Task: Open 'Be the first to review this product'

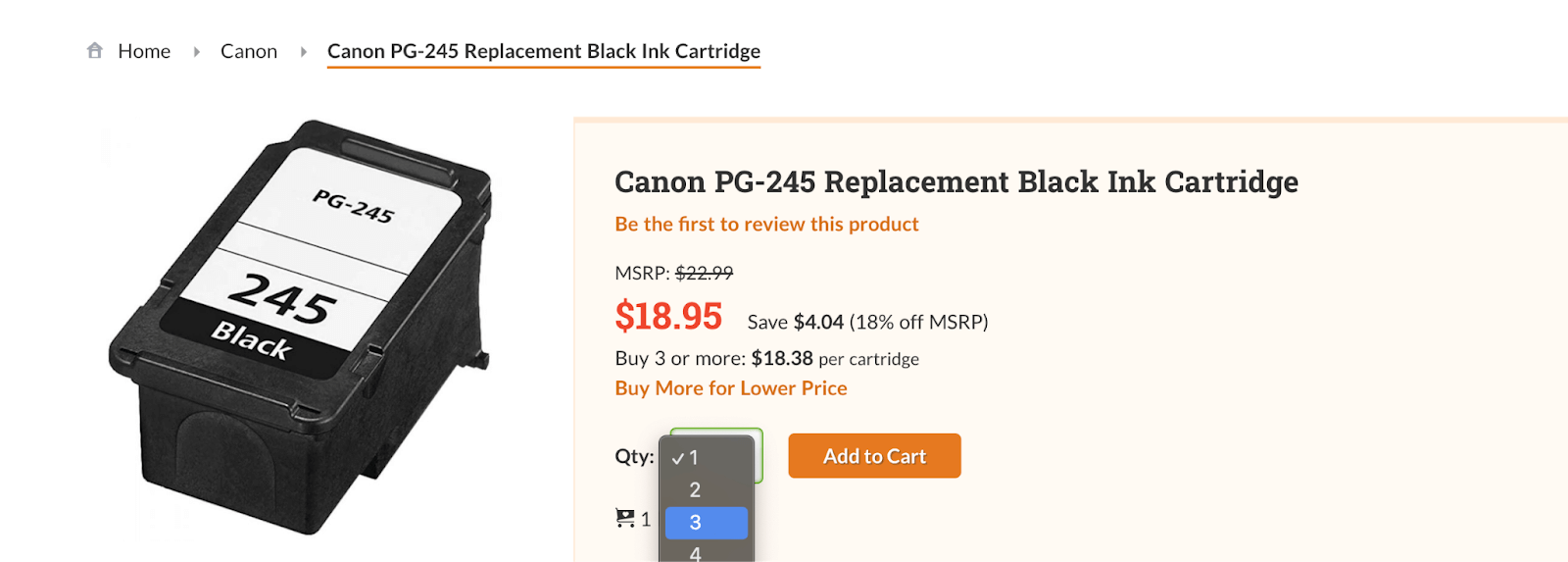Action: [766, 225]
